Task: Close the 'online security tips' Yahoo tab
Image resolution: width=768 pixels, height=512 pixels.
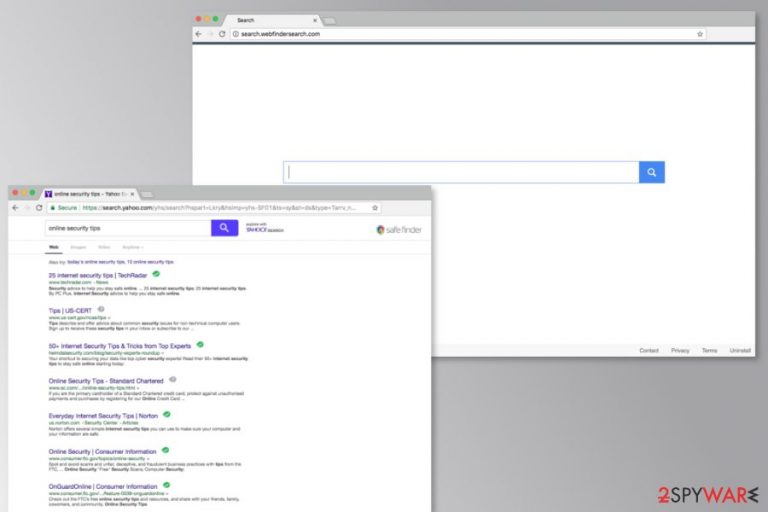Action: point(132,194)
